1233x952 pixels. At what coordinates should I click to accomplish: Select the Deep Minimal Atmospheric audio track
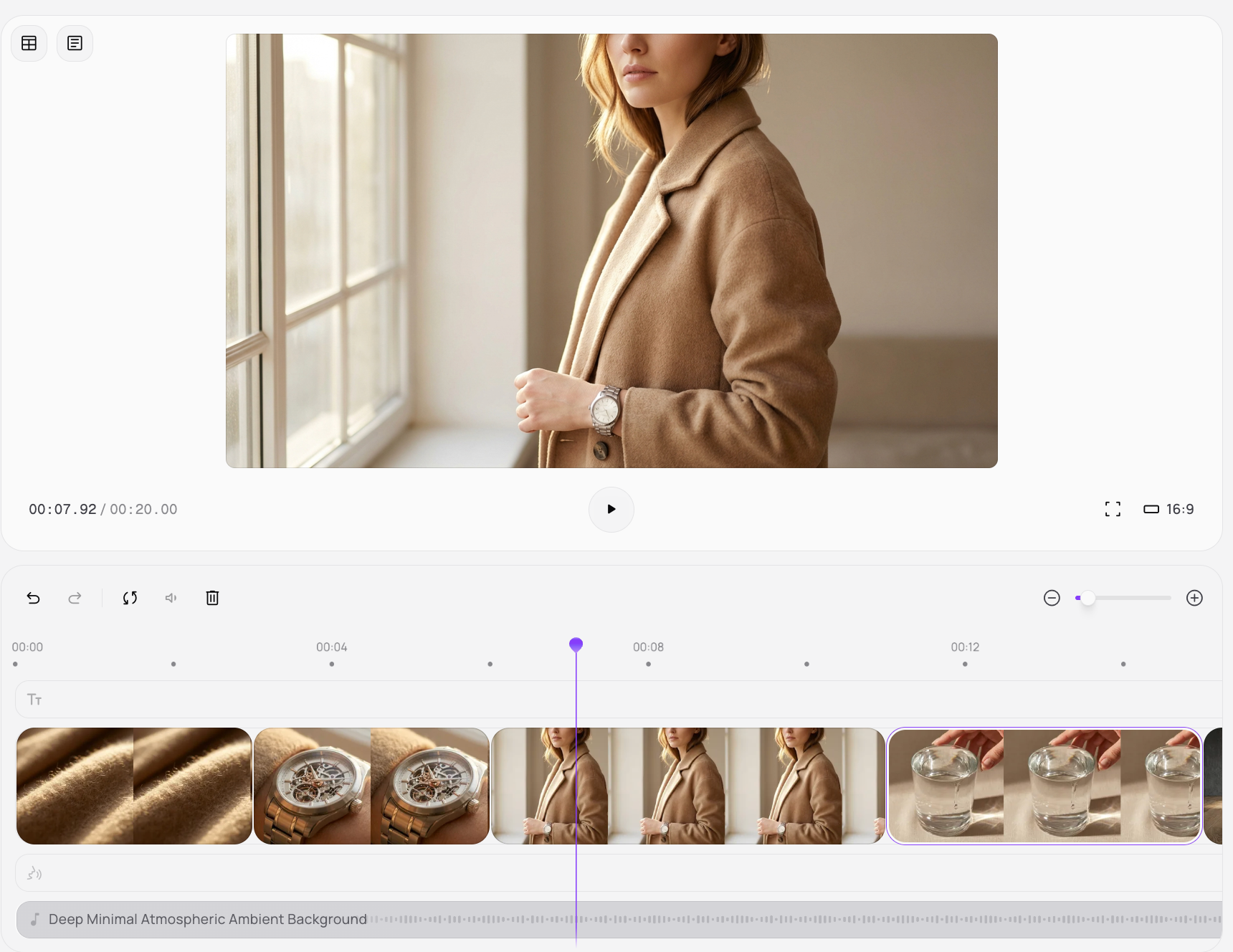[x=616, y=919]
